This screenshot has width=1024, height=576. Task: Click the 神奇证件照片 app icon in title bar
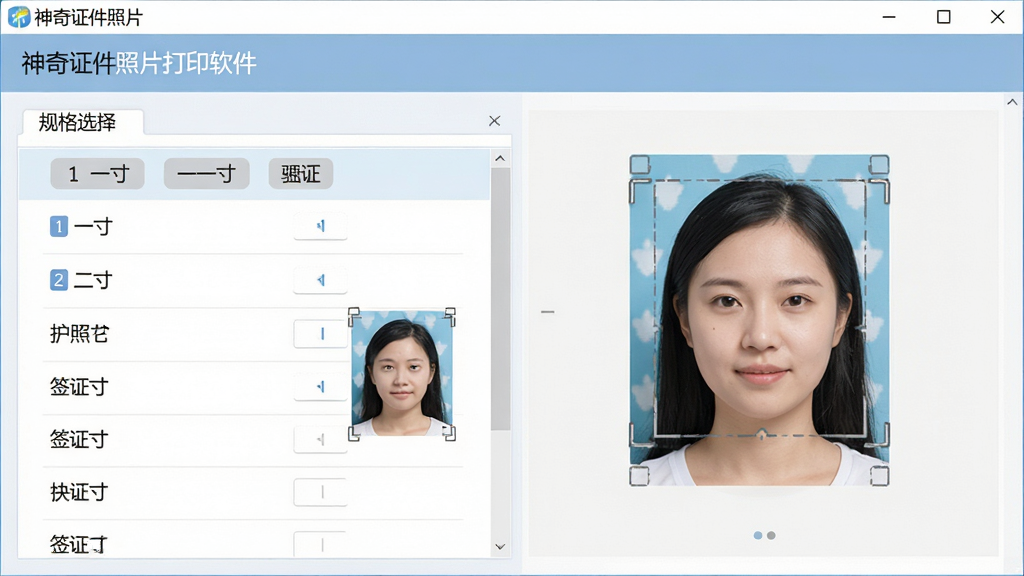coord(19,17)
